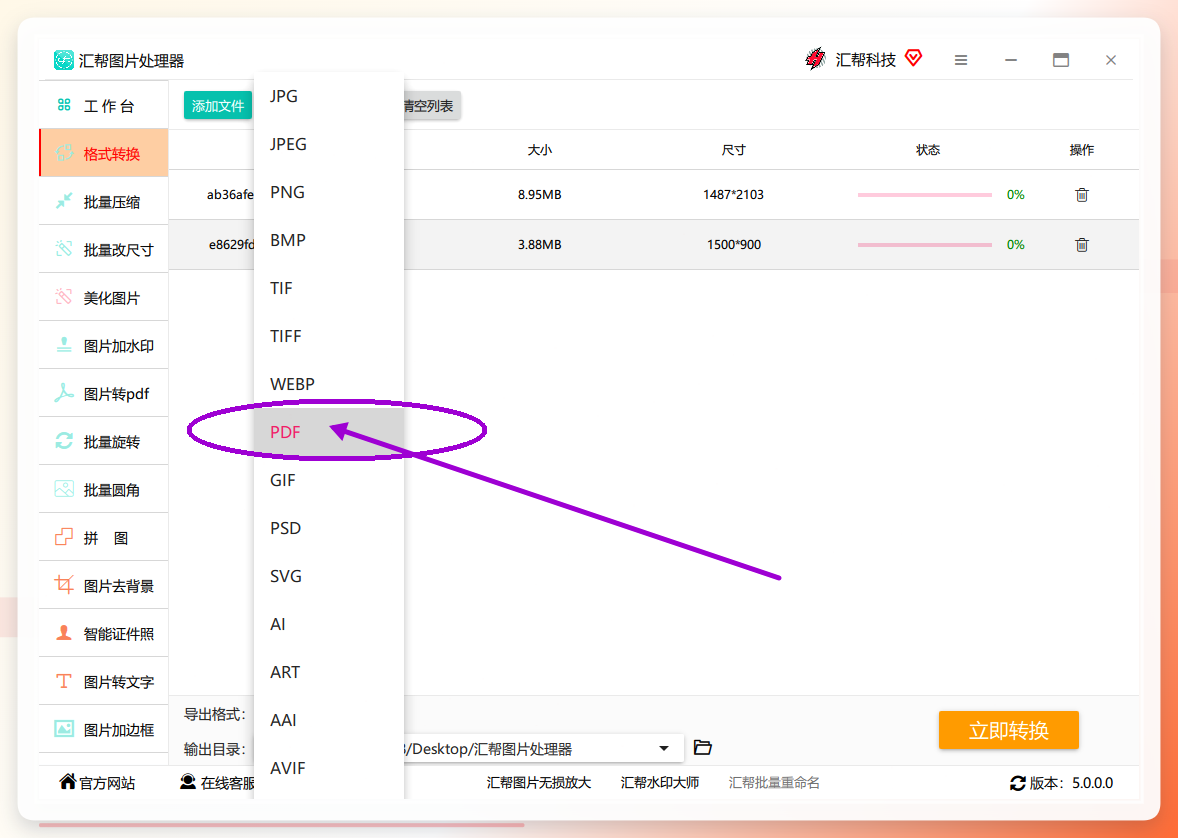Select the 批量改尺寸 resize tool
Screen dimensions: 1178x838
point(104,250)
